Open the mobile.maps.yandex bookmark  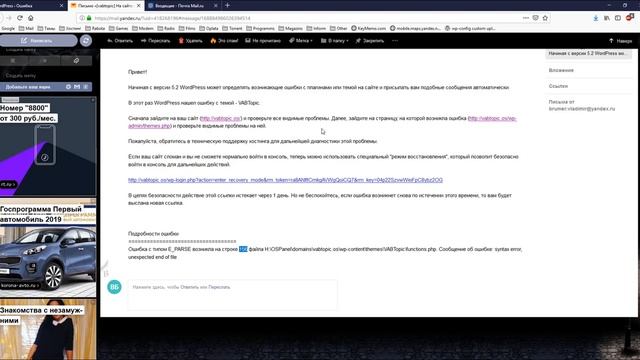point(416,29)
